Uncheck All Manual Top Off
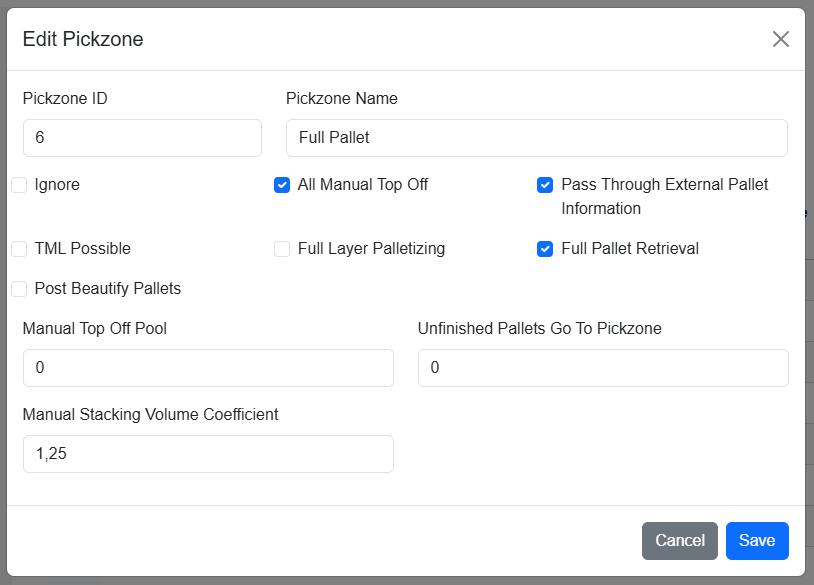 point(282,185)
